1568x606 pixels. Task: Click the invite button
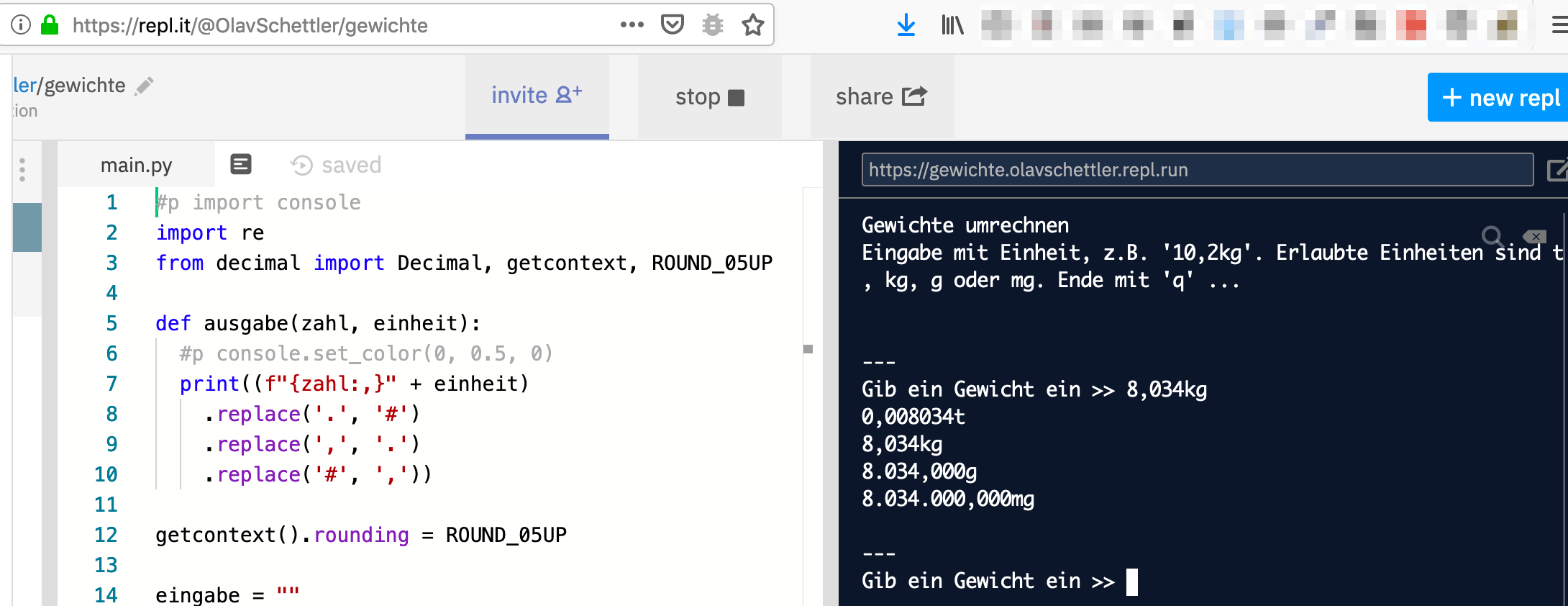[x=537, y=96]
